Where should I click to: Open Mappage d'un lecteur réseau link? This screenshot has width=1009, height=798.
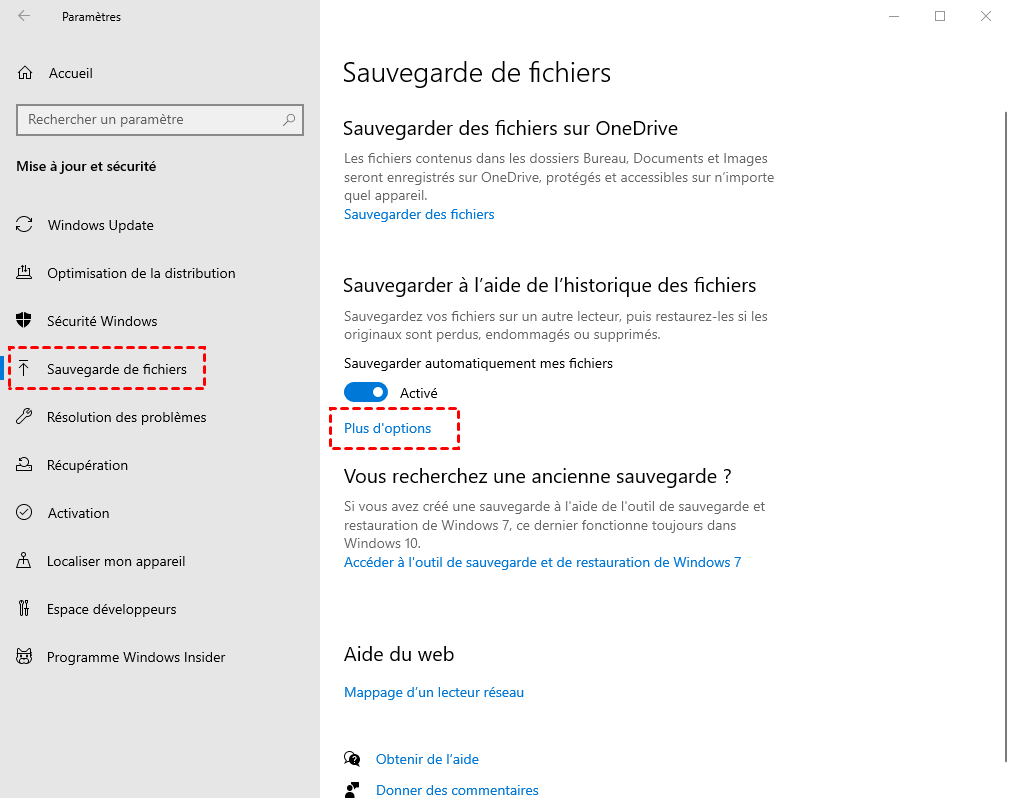434,692
